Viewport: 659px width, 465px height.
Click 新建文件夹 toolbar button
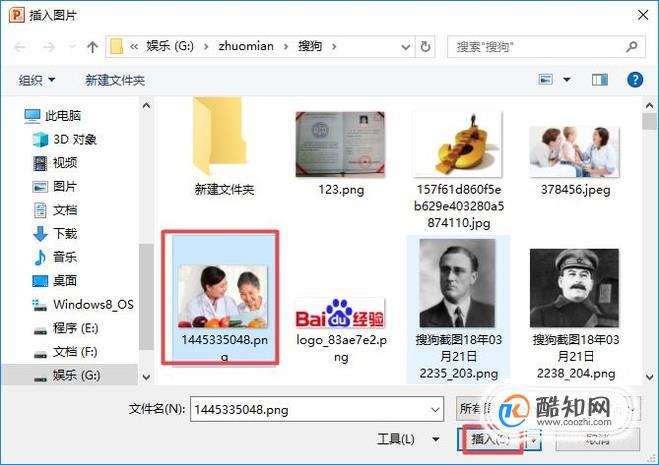115,80
